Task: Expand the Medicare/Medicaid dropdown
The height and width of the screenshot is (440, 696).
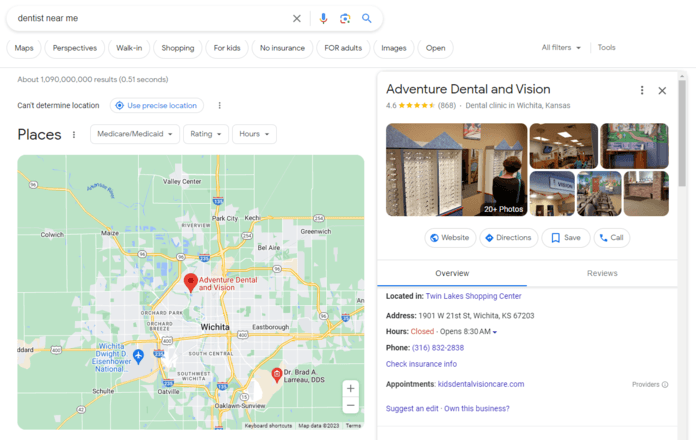Action: point(136,134)
